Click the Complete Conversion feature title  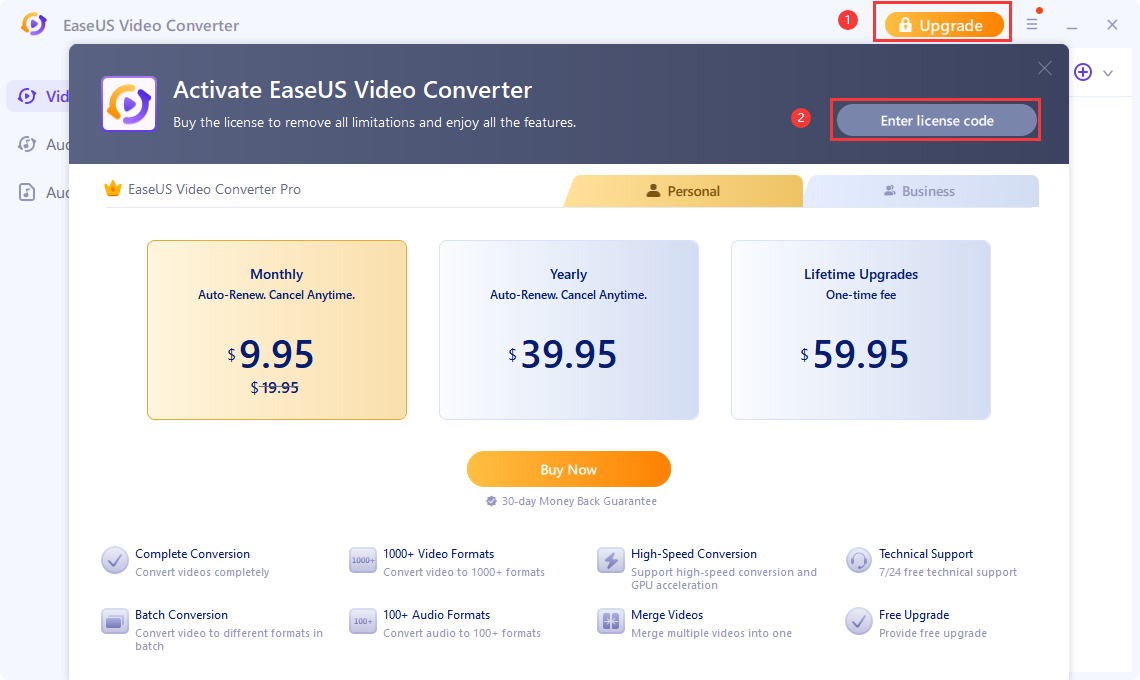(x=192, y=553)
